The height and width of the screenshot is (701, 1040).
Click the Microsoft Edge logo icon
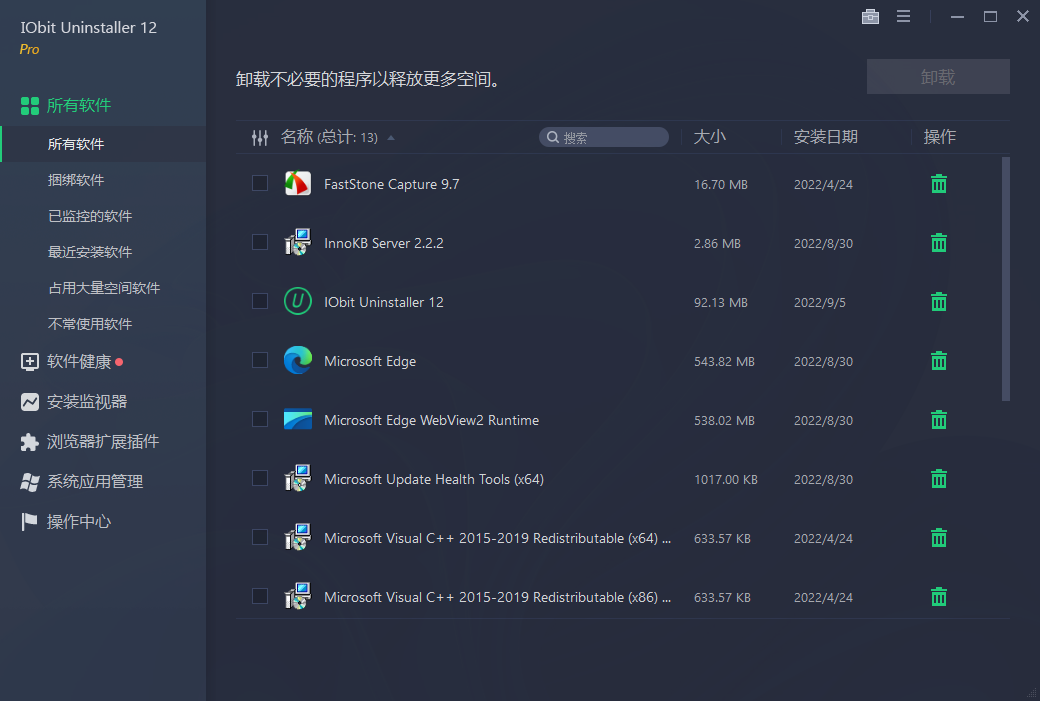pos(298,360)
